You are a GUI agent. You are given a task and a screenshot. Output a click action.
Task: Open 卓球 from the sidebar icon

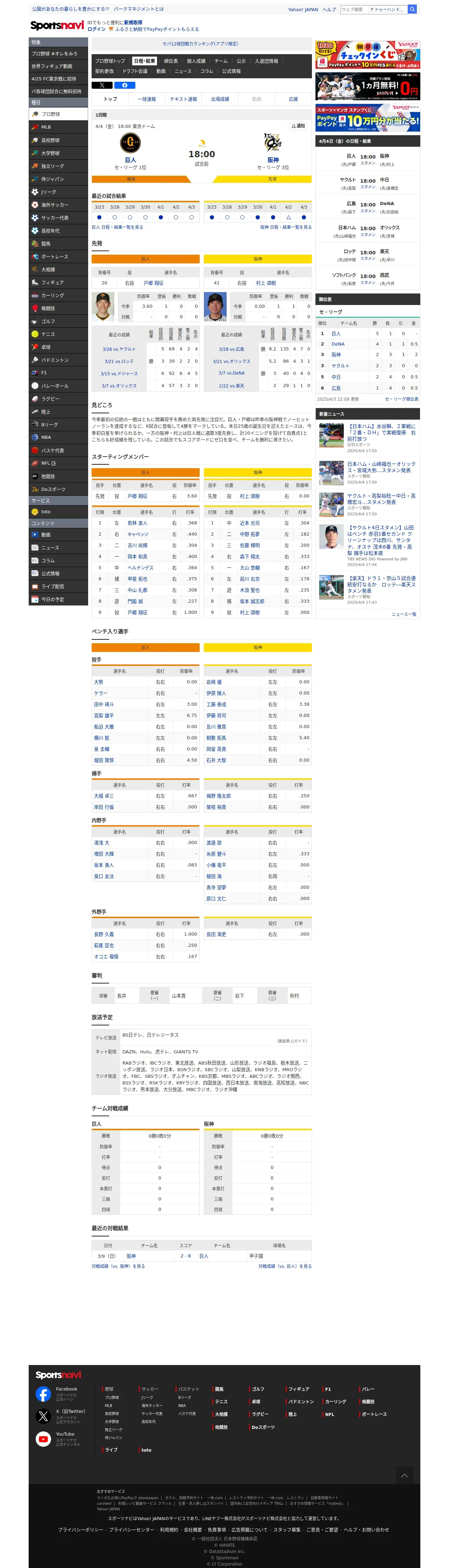(35, 347)
